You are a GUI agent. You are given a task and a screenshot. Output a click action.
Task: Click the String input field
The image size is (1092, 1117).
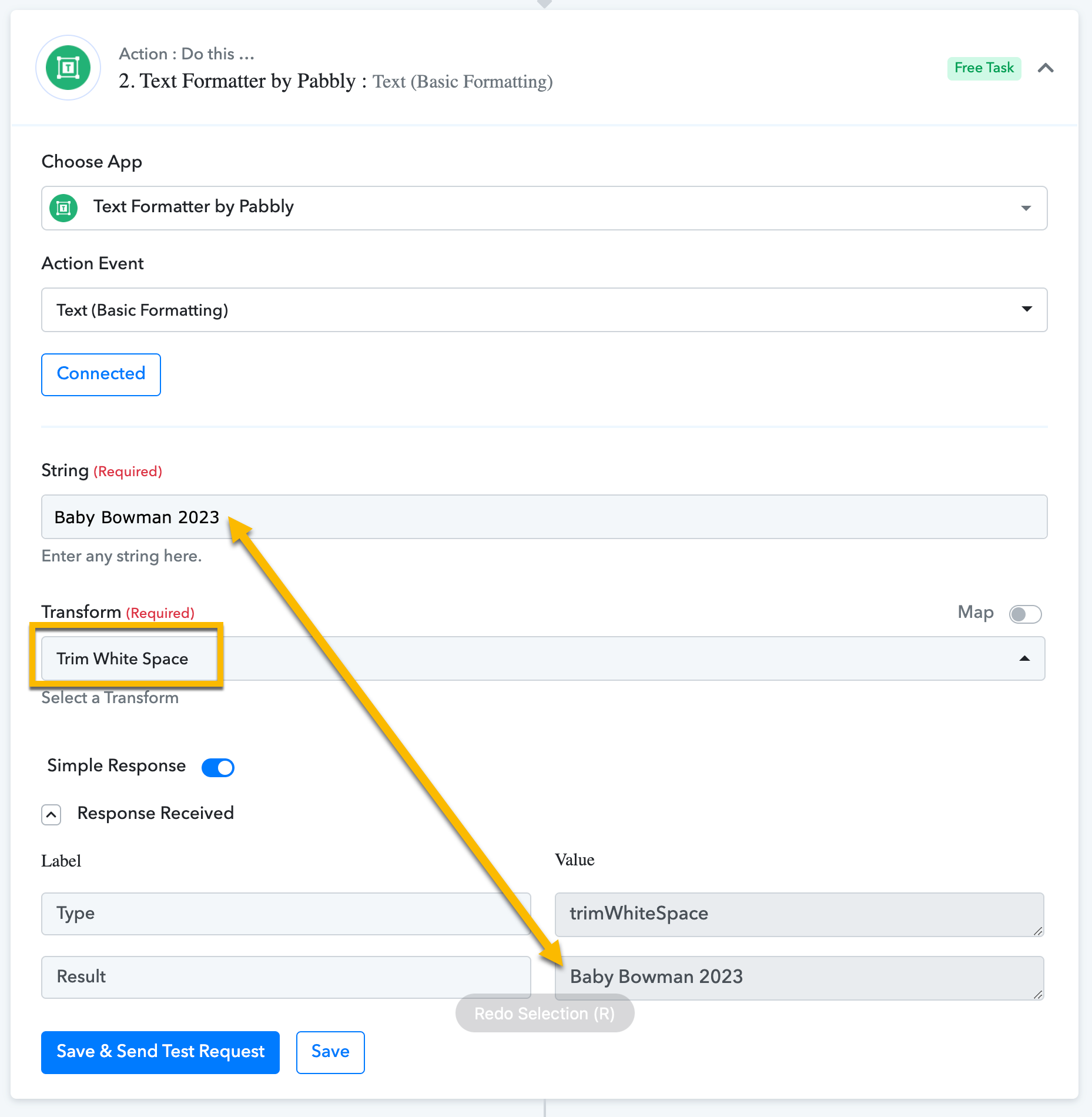544,517
